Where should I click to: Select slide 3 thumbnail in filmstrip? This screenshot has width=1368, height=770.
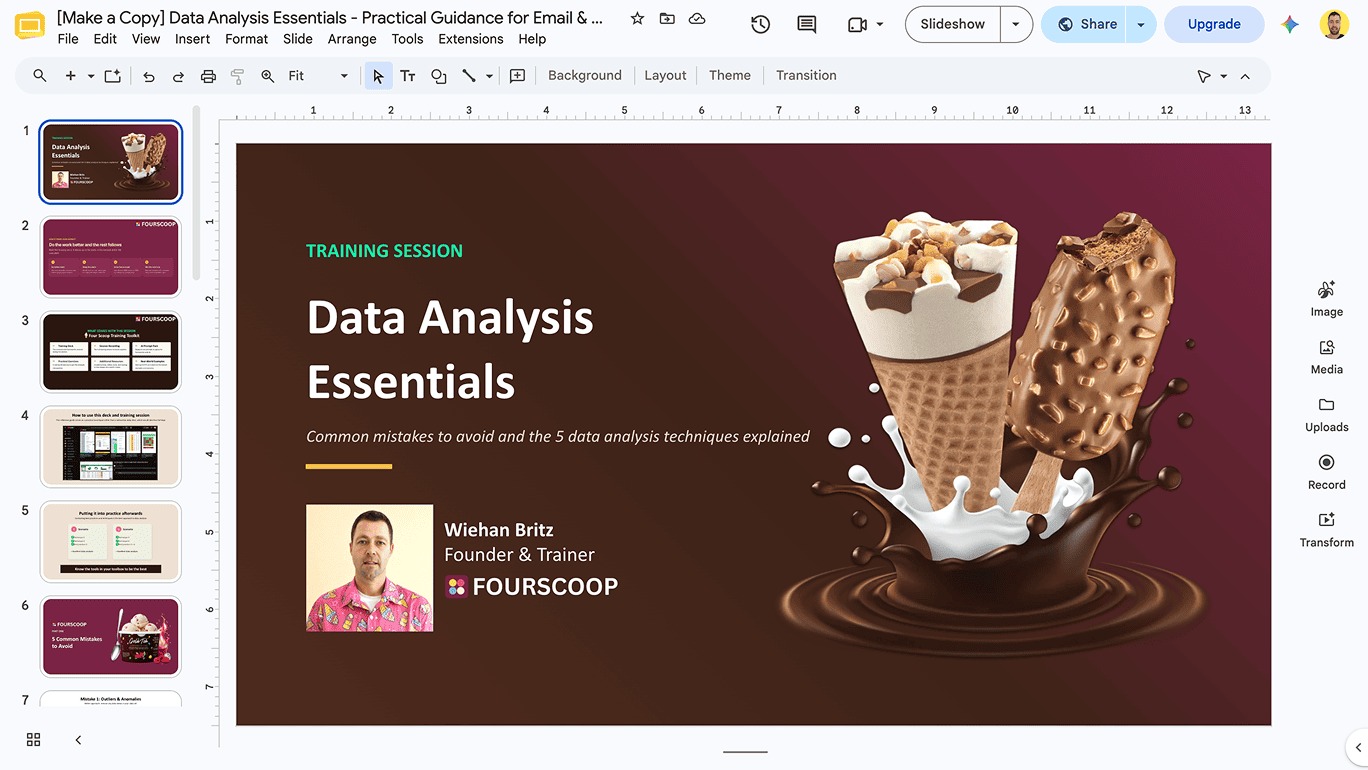tap(111, 351)
